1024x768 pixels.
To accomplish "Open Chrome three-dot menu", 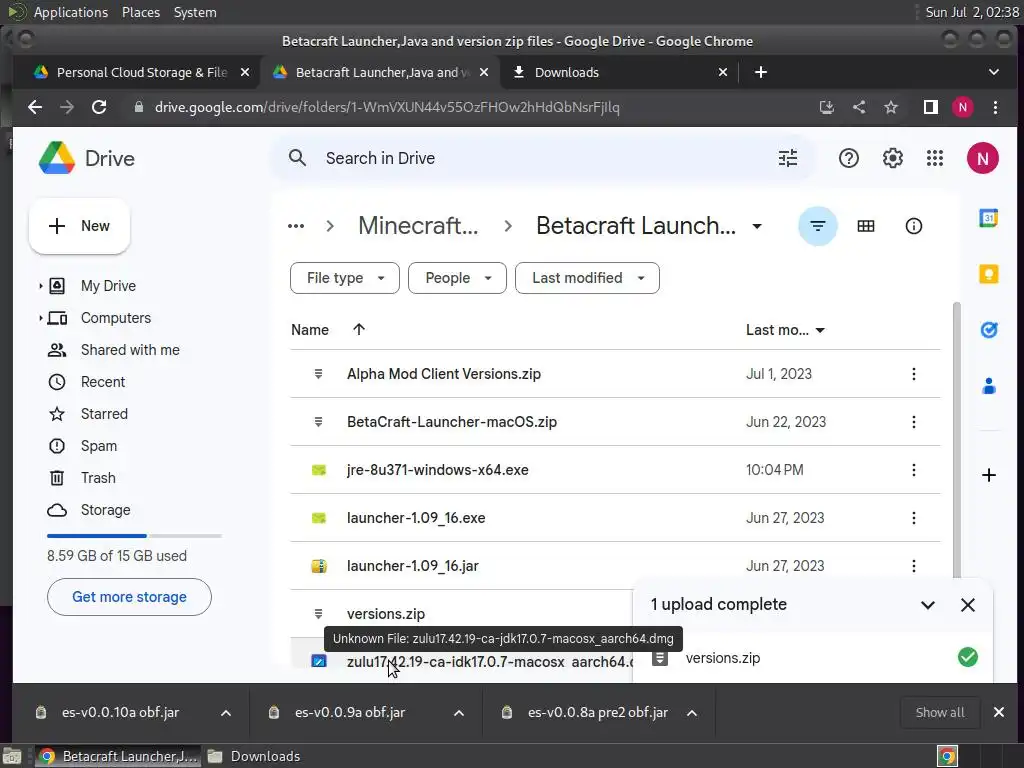I will [x=995, y=107].
